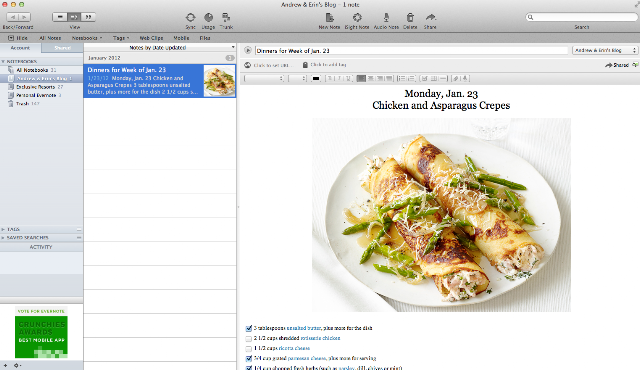
Task: Select the Mobile filter
Action: tap(181, 38)
